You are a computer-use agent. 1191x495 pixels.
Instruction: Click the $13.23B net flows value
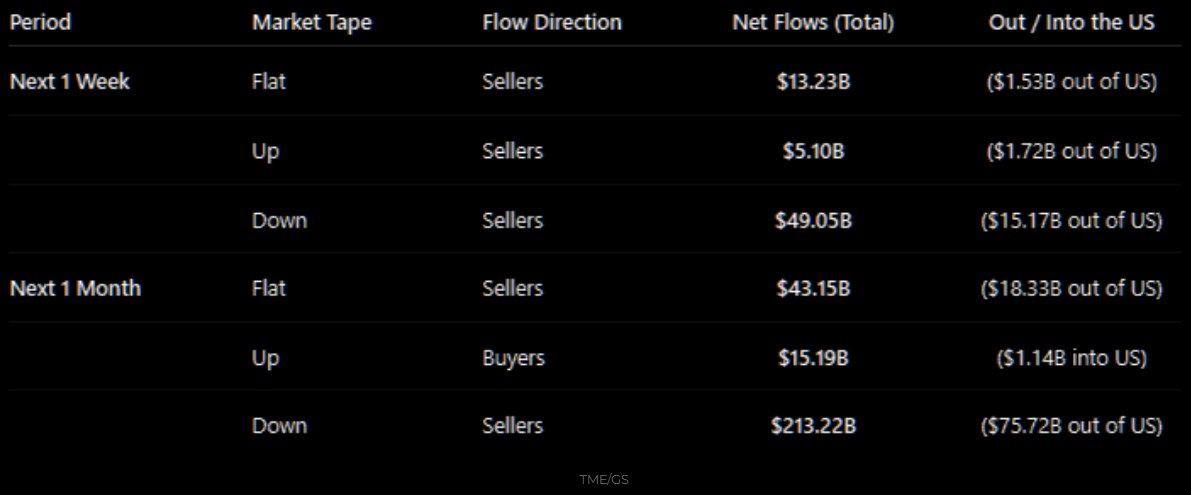tap(813, 82)
